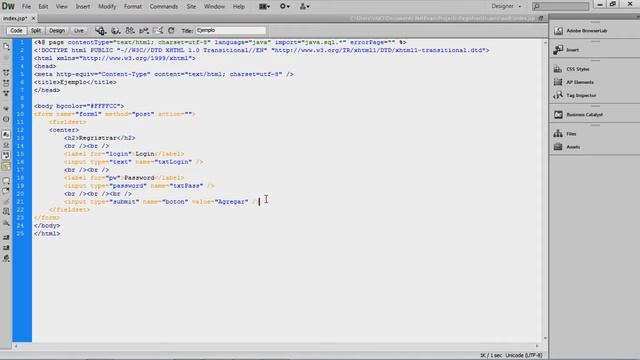Image resolution: width=640 pixels, height=360 pixels.
Task: Toggle Word Wrap in coding toolbar
Action: click(6, 155)
